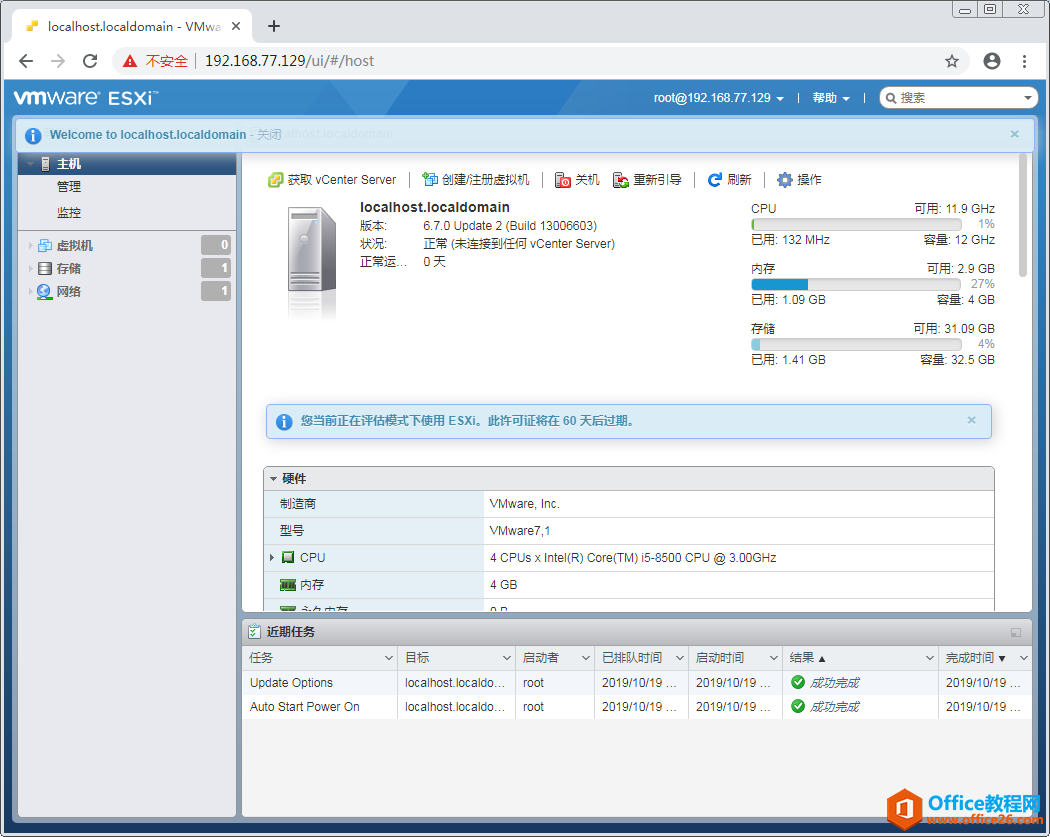Click the CPU chip icon in hardware table
Image resolution: width=1050 pixels, height=837 pixels.
[x=288, y=557]
